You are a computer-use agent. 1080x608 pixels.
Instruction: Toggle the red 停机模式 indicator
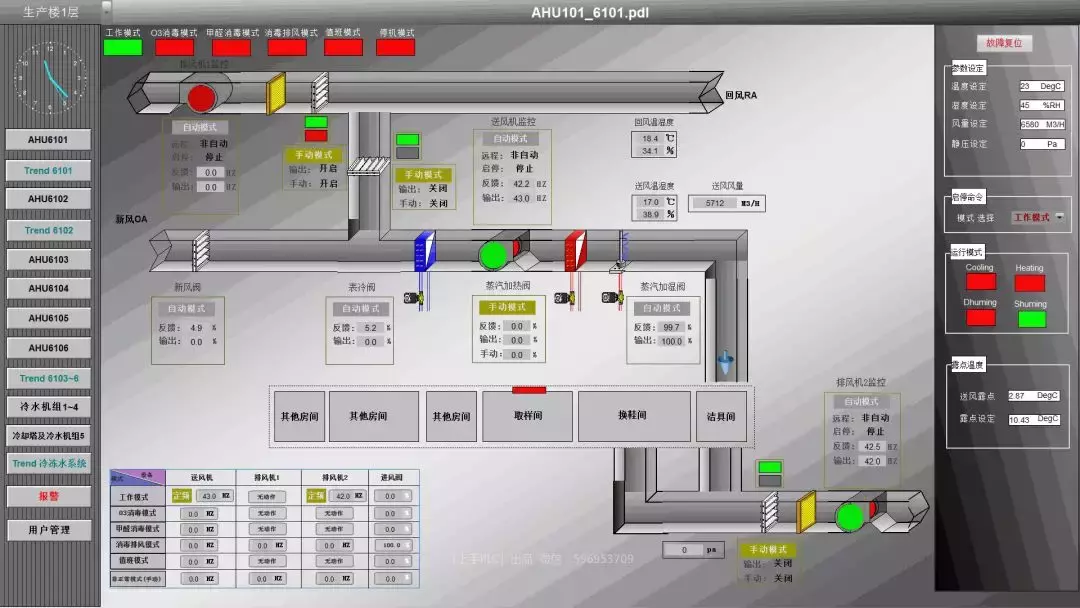[396, 47]
